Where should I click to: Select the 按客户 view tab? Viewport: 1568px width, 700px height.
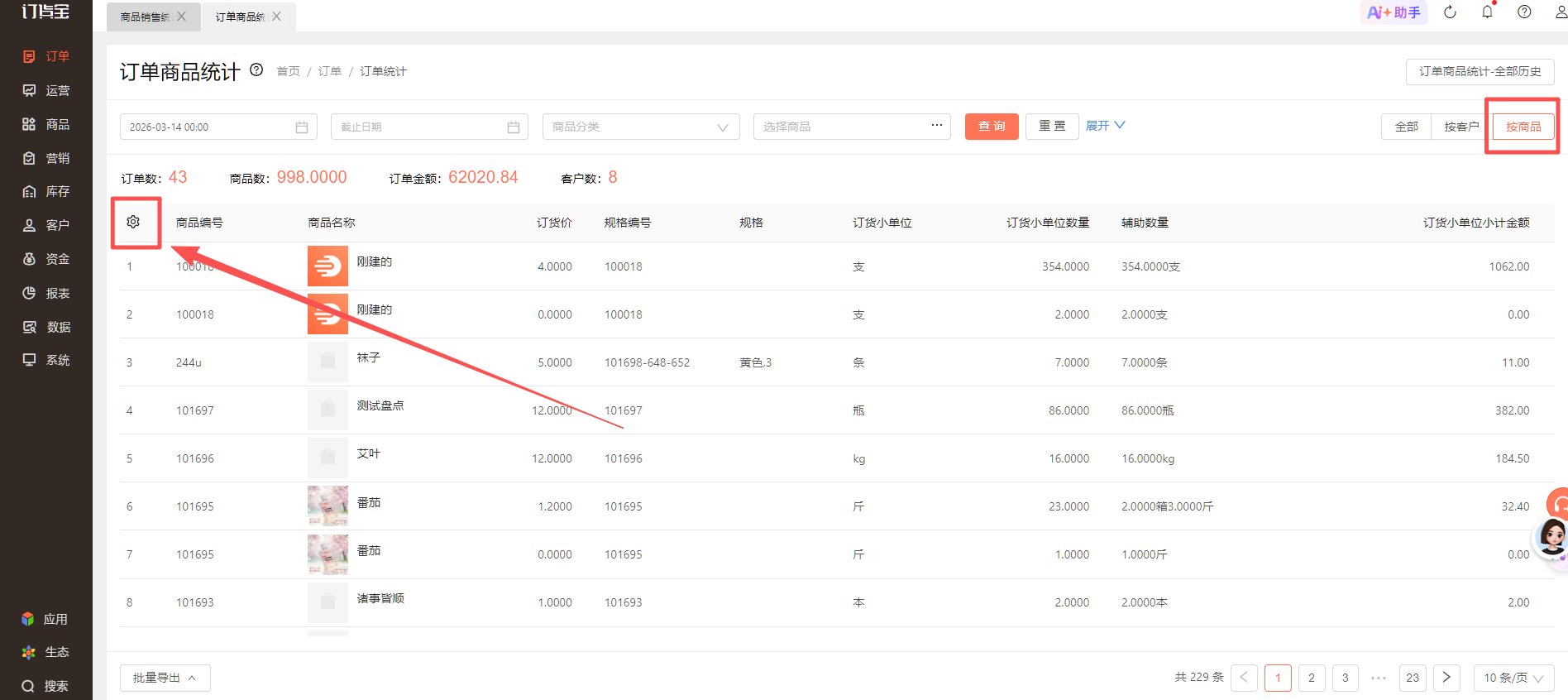point(1461,127)
